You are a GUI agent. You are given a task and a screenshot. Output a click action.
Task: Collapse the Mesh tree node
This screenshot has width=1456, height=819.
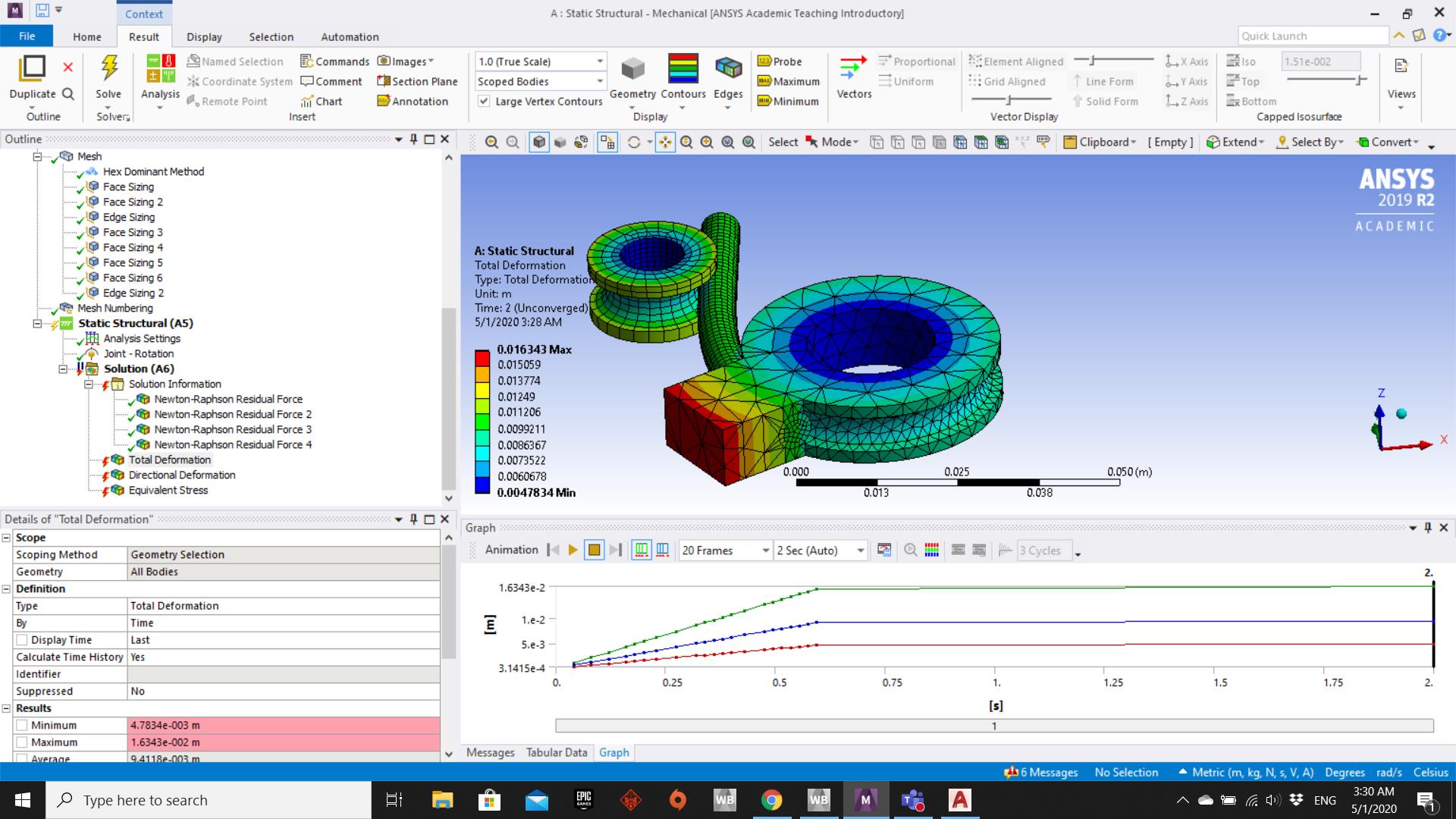point(36,156)
